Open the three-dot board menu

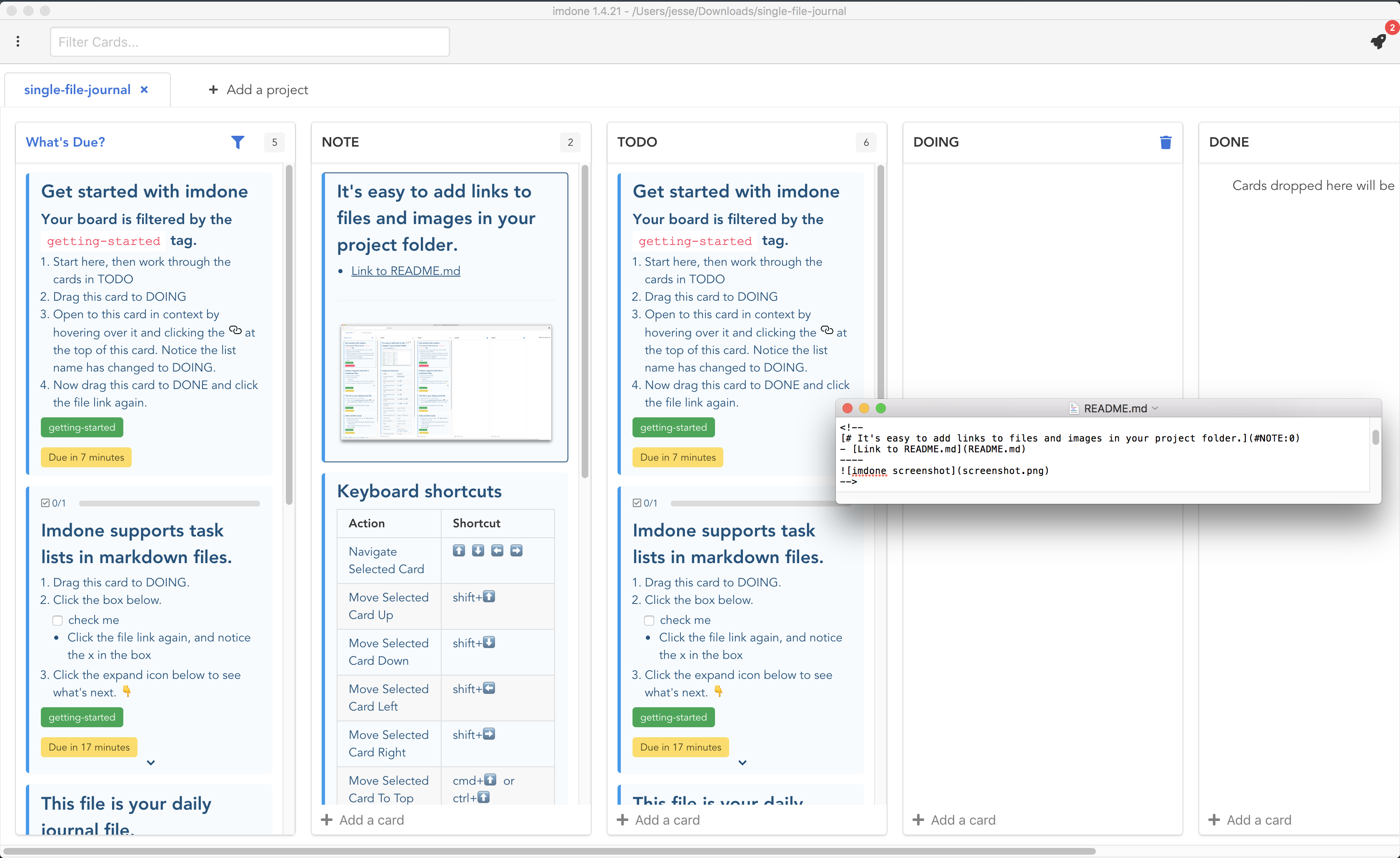17,42
